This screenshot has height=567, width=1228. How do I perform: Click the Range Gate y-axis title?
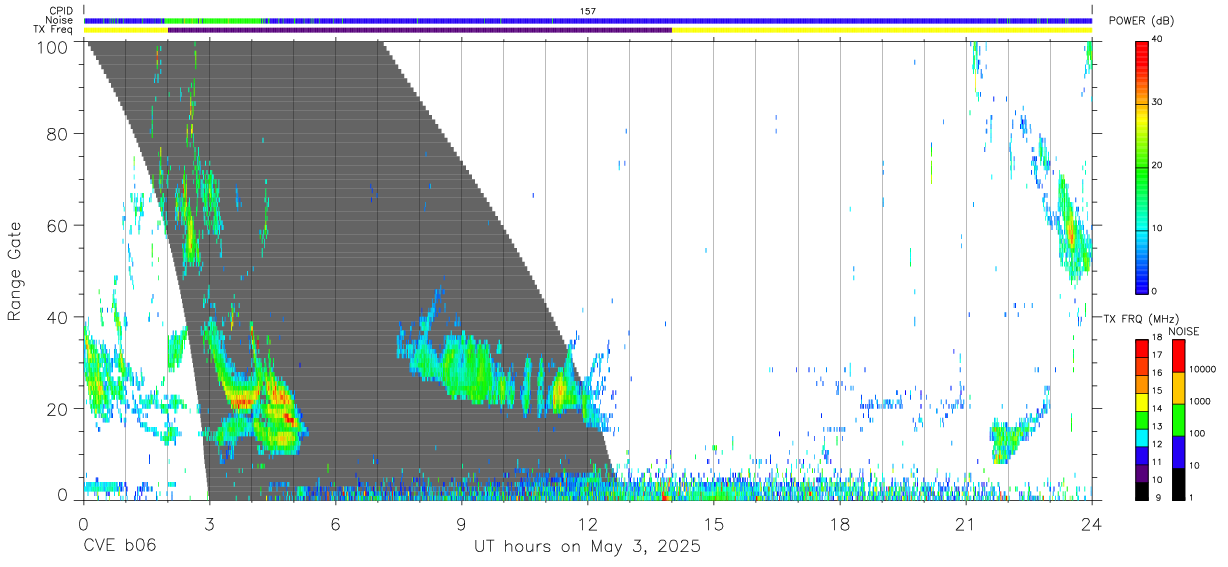pos(15,272)
